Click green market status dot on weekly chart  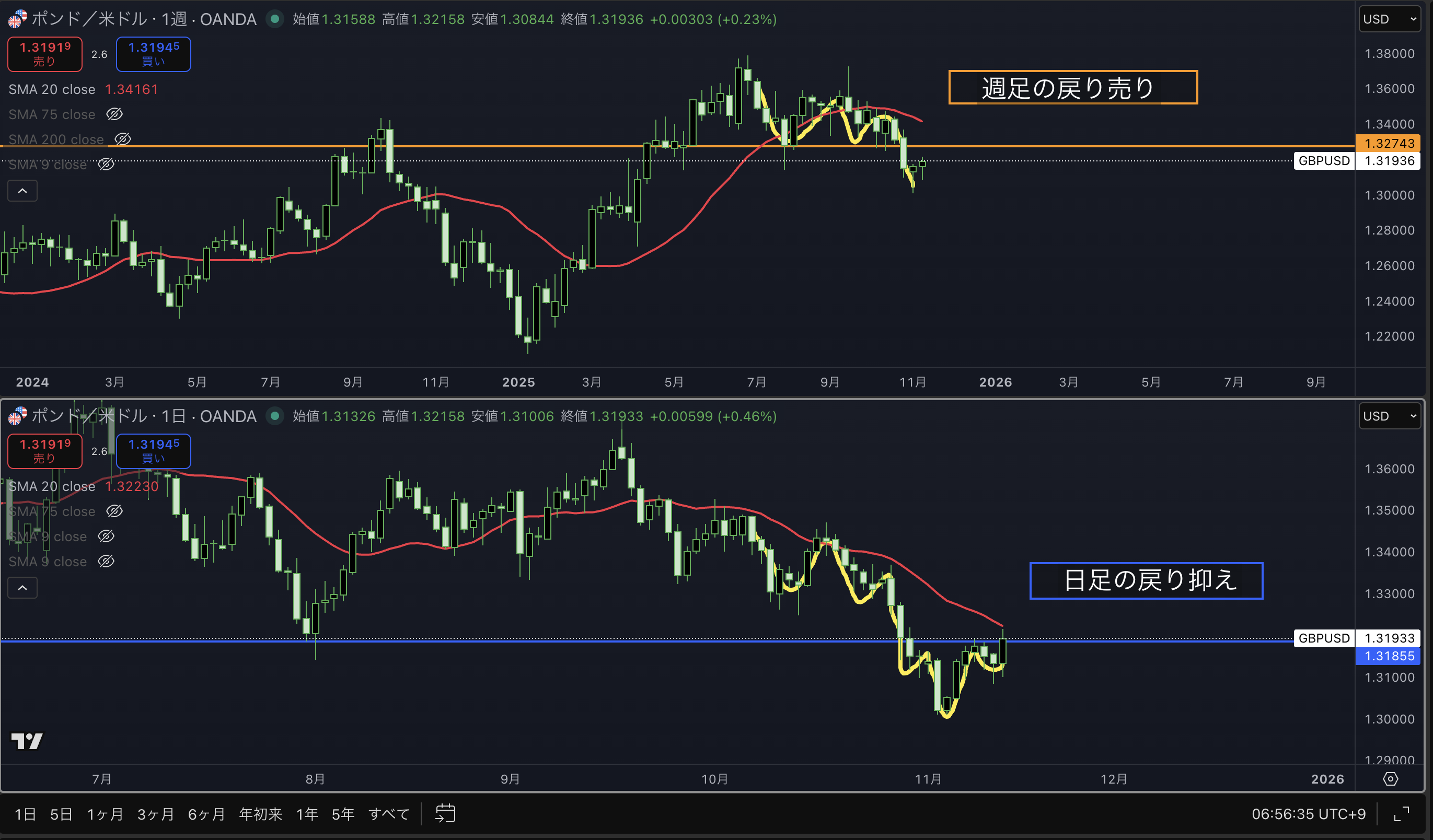275,19
